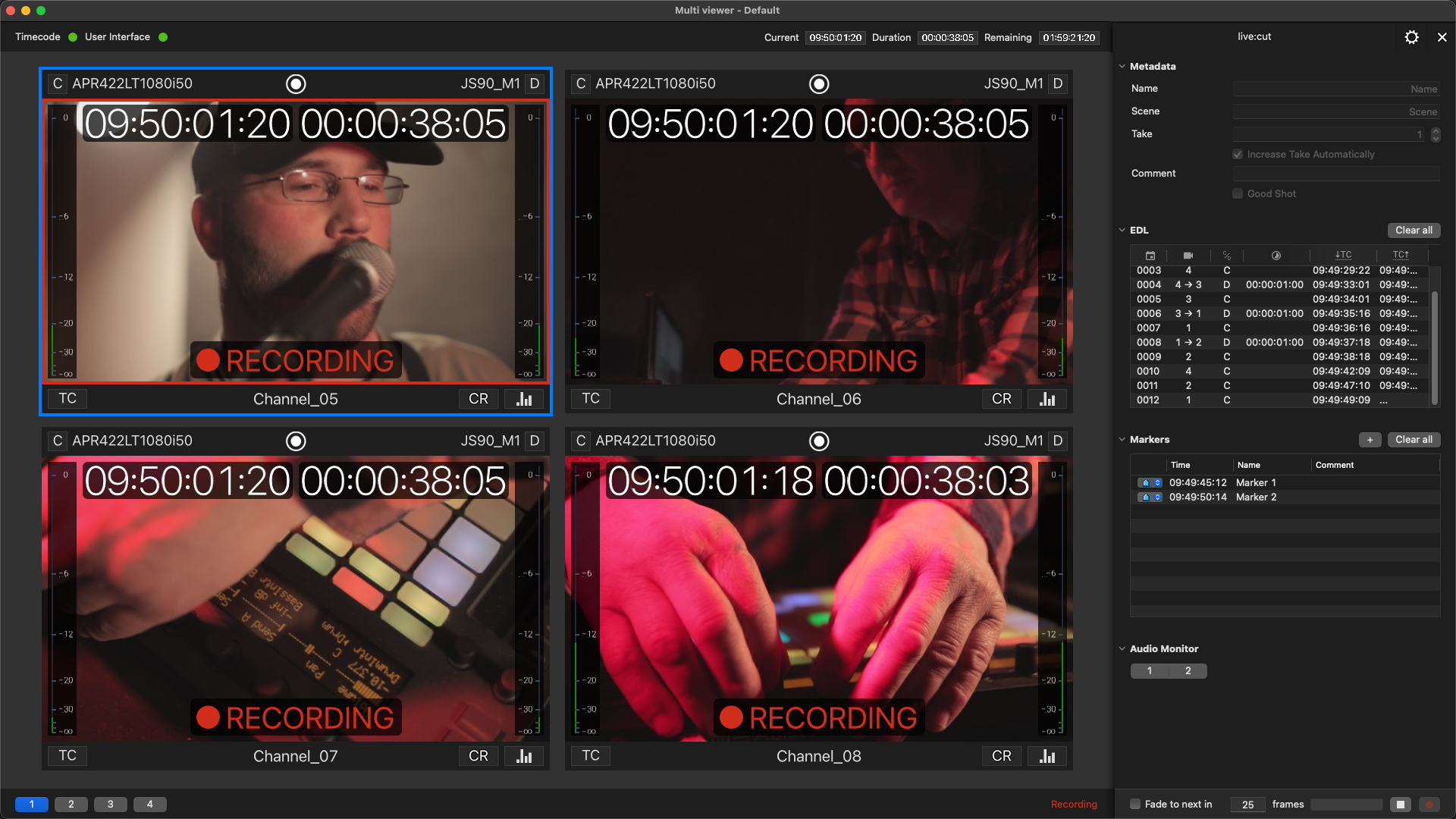1456x819 pixels.
Task: Show audio meters for Channel_06
Action: tap(1047, 399)
